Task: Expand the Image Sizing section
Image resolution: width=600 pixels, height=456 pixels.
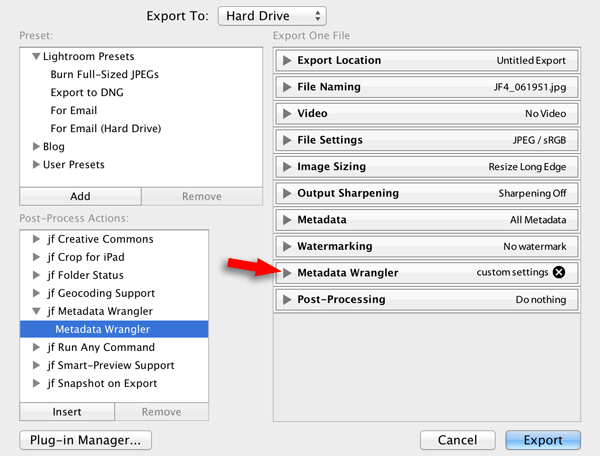Action: click(x=287, y=167)
